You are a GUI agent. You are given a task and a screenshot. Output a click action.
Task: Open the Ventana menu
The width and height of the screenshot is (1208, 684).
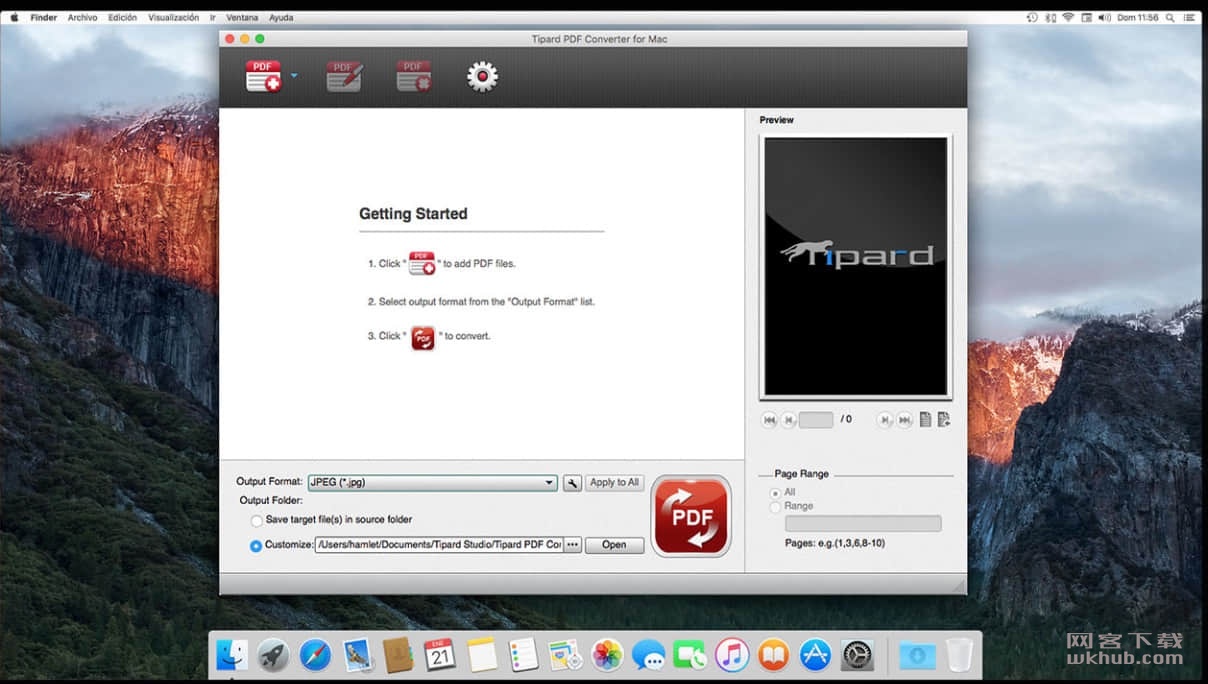coord(242,18)
